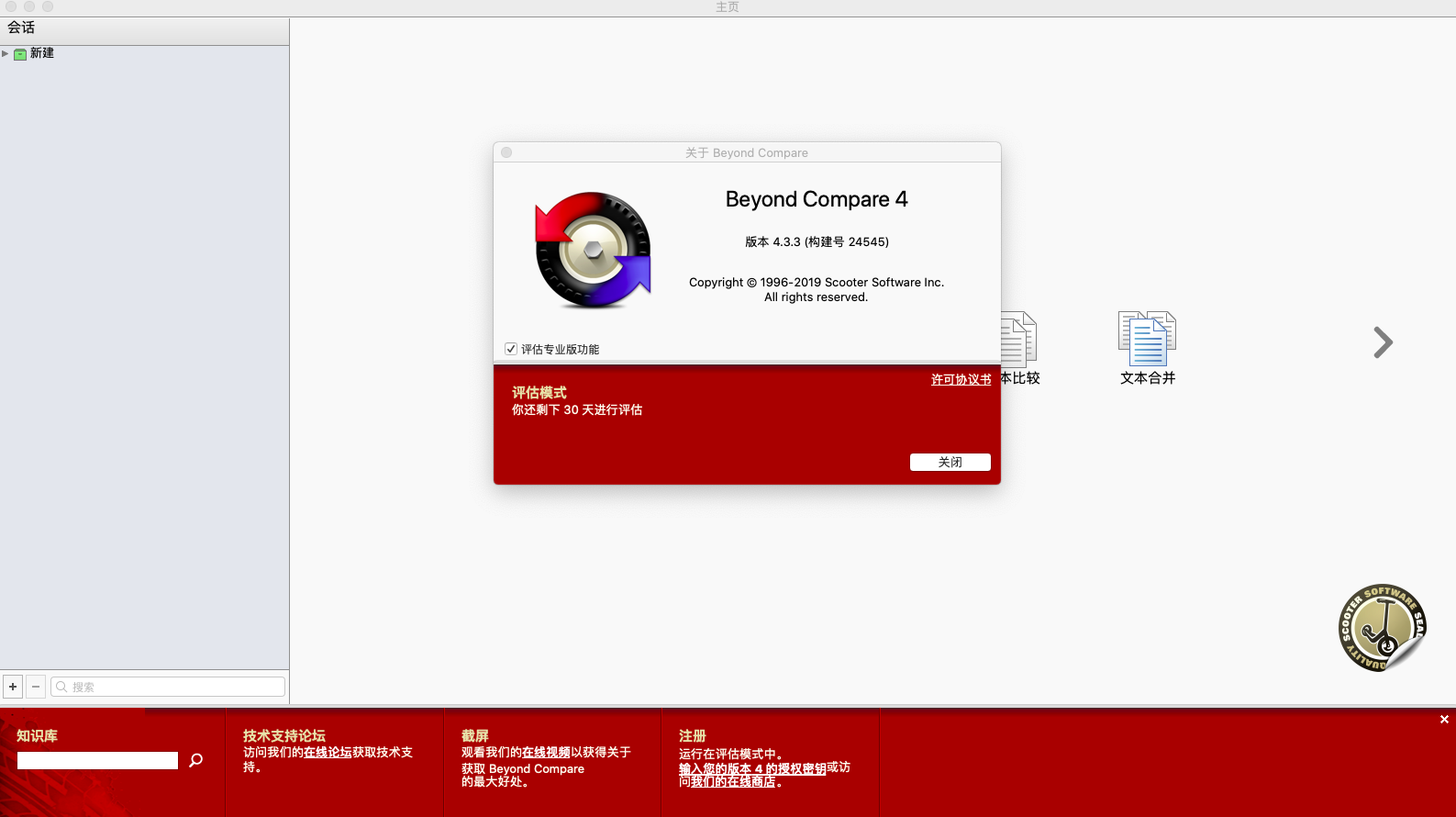Close the red tips panel with its X
The width and height of the screenshot is (1456, 817).
coord(1444,720)
